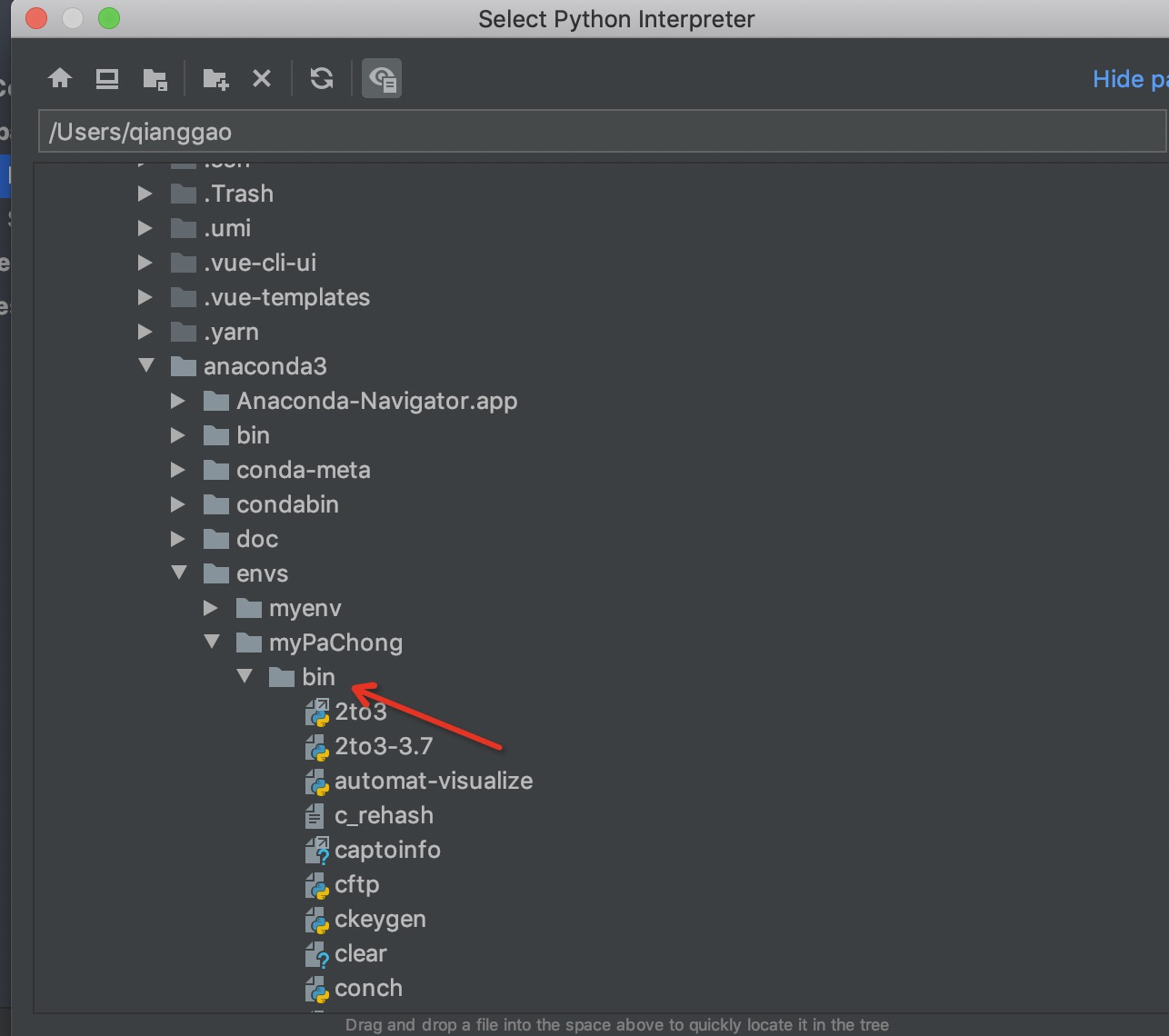The height and width of the screenshot is (1036, 1169).
Task: Click the Python icon beside 2to3-3.7
Action: pyautogui.click(x=317, y=746)
